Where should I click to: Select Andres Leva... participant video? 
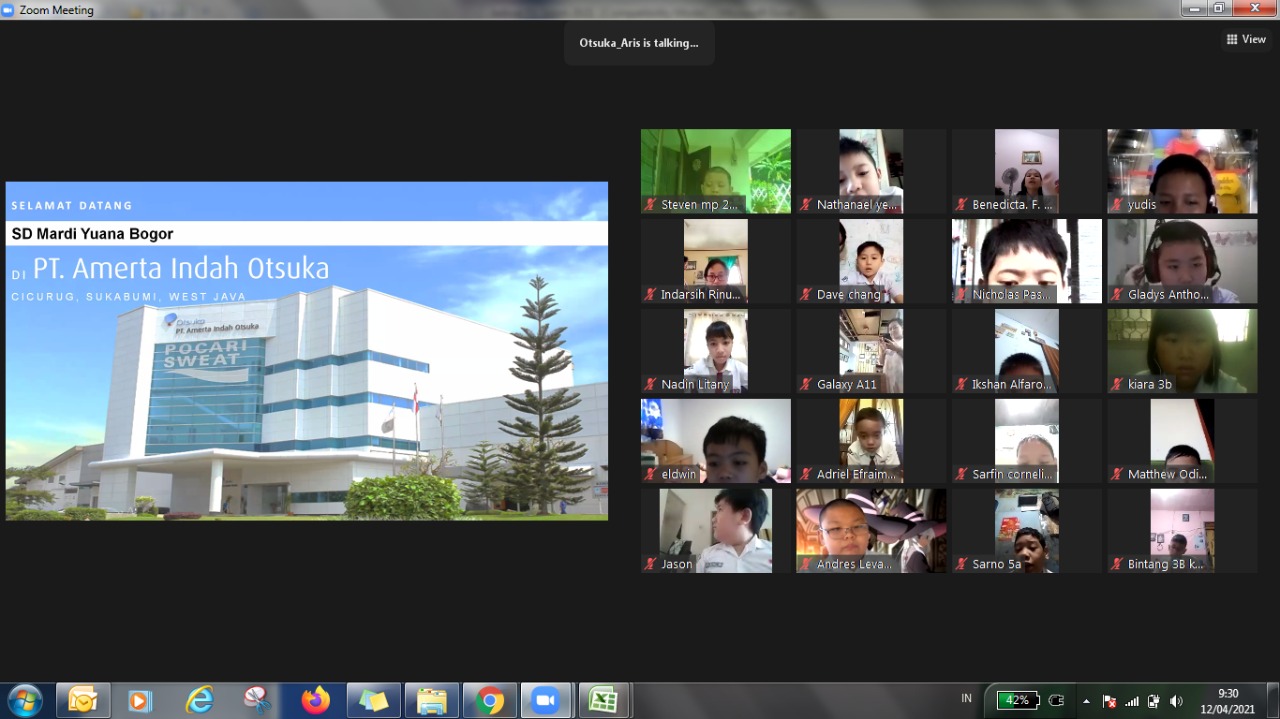click(871, 531)
